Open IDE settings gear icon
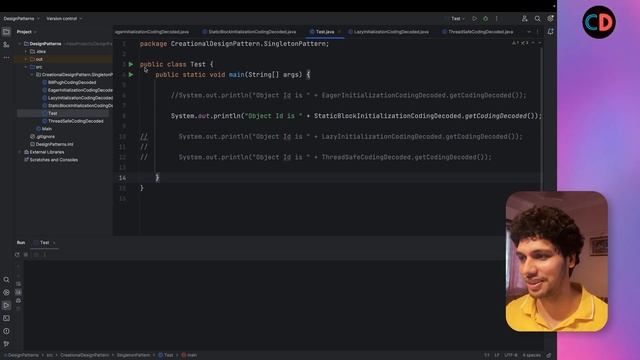Screen dimensions: 640x360 pos(550,19)
